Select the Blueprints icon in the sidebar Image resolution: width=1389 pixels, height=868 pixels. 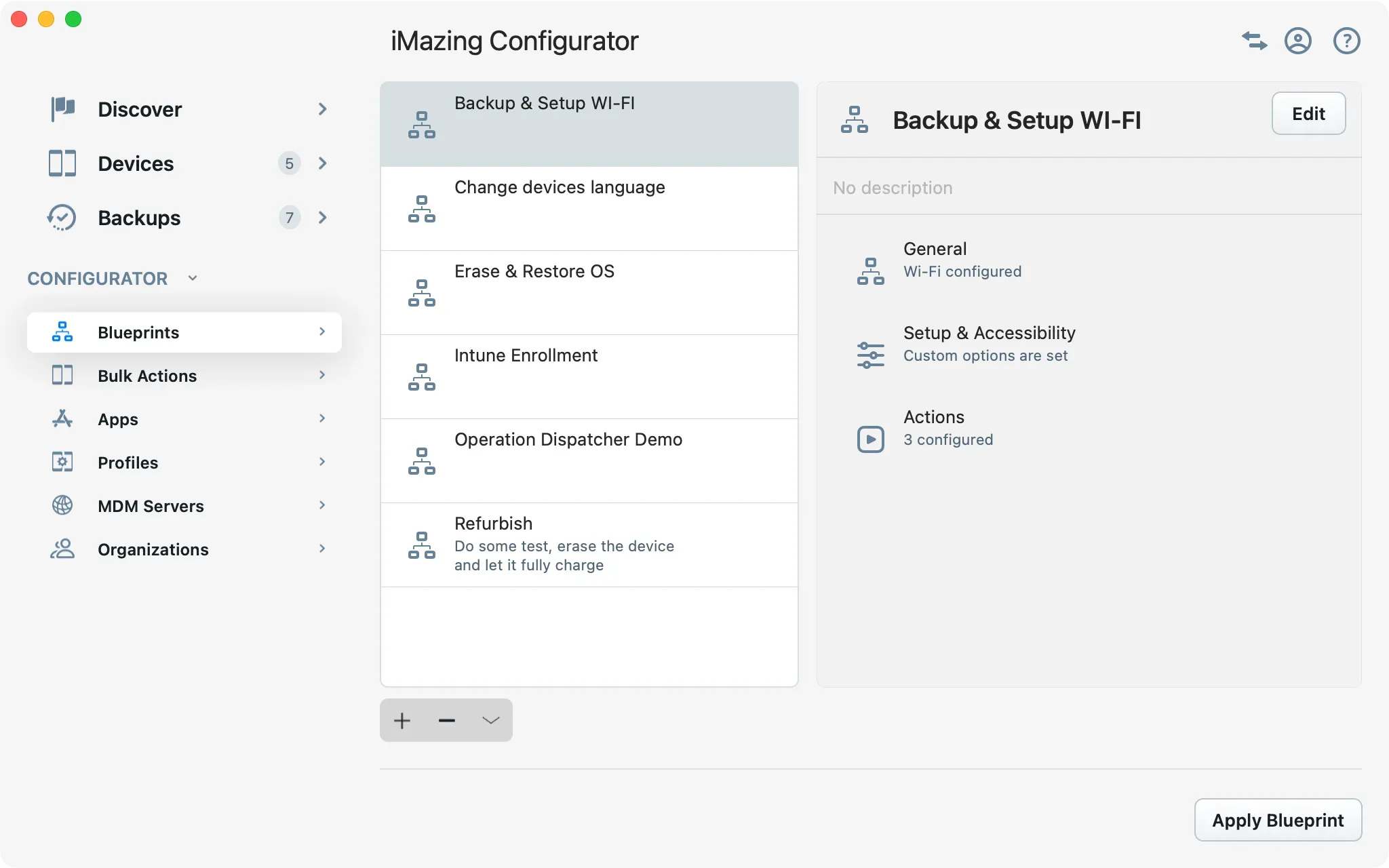[62, 332]
